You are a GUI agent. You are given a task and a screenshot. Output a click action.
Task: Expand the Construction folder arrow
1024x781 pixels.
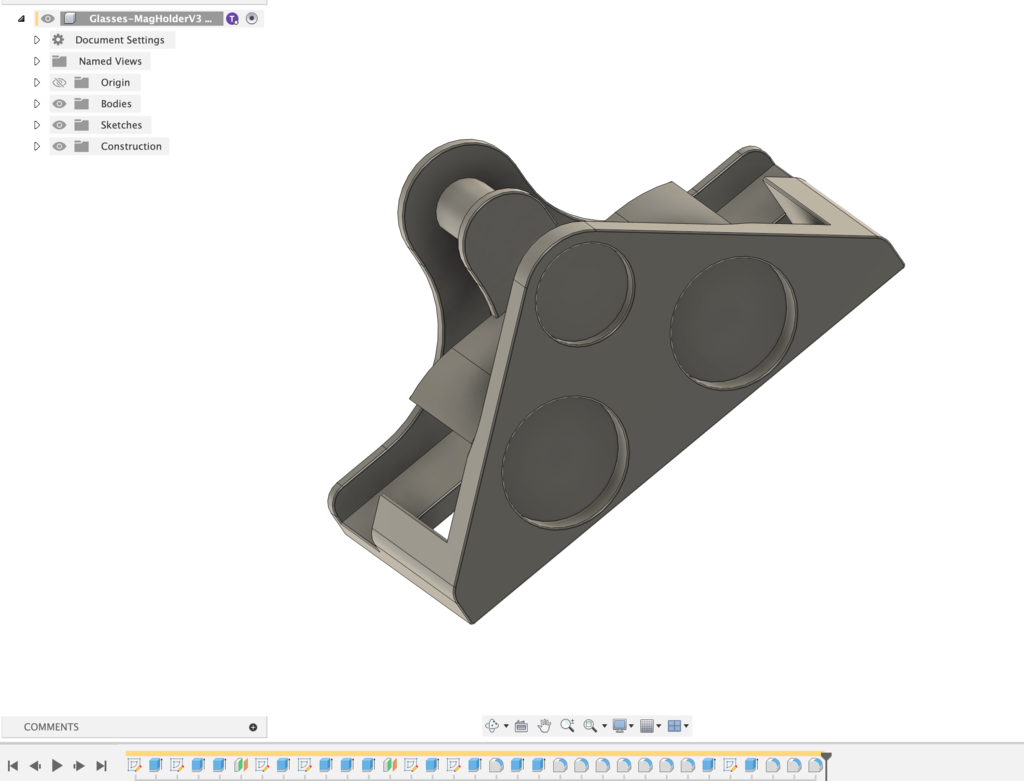coord(37,146)
